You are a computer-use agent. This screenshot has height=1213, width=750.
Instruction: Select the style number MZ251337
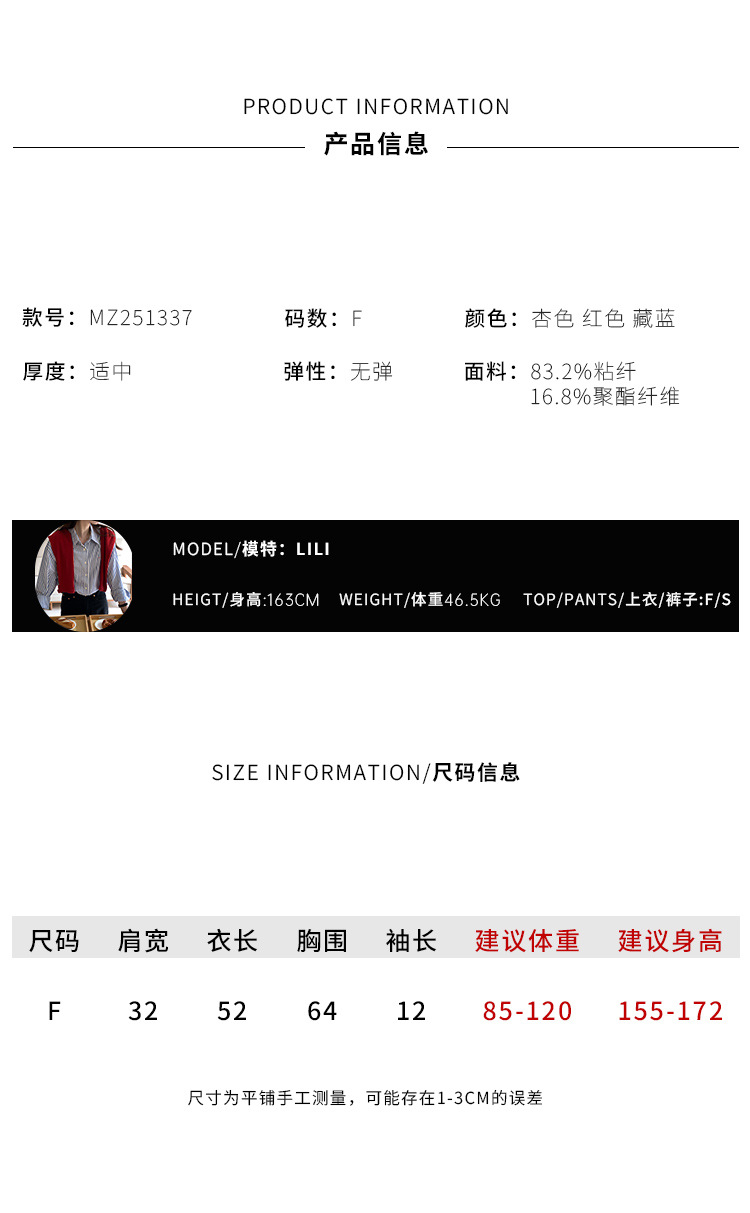coord(141,318)
